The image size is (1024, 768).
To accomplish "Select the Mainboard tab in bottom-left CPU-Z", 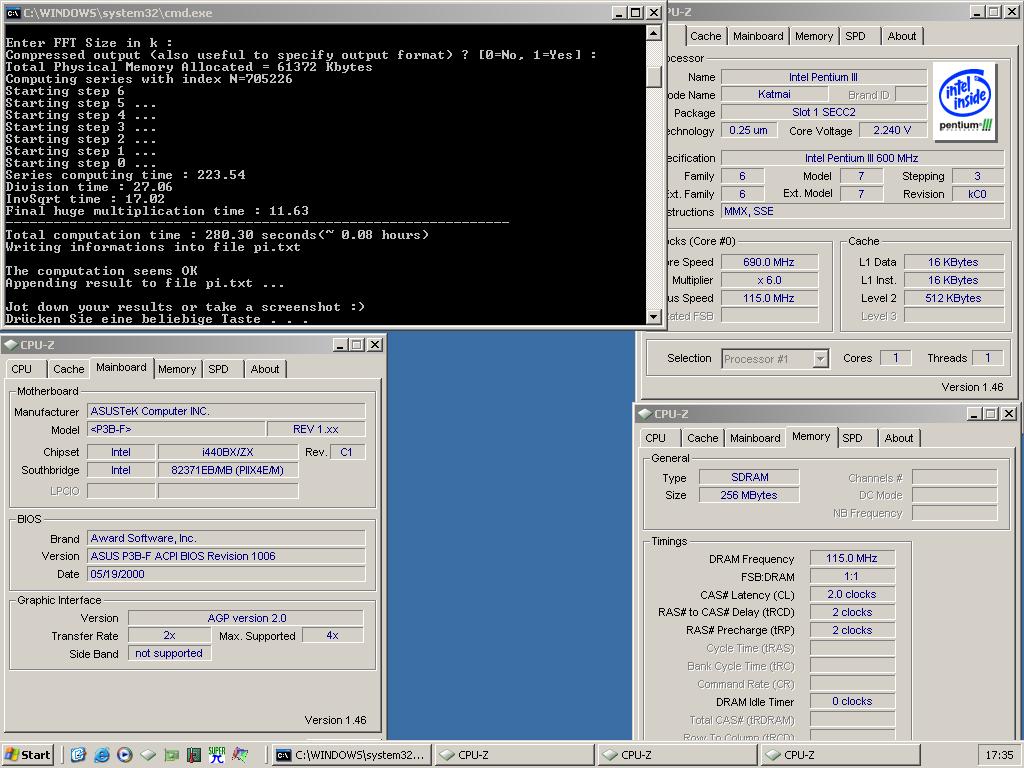I will 121,368.
